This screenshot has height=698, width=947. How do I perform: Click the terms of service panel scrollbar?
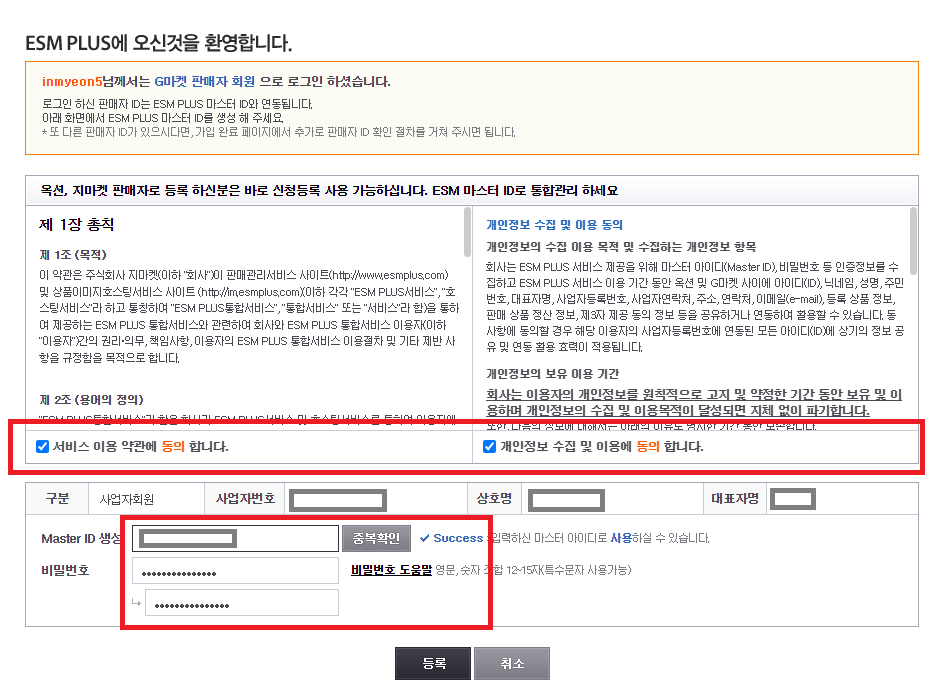467,232
